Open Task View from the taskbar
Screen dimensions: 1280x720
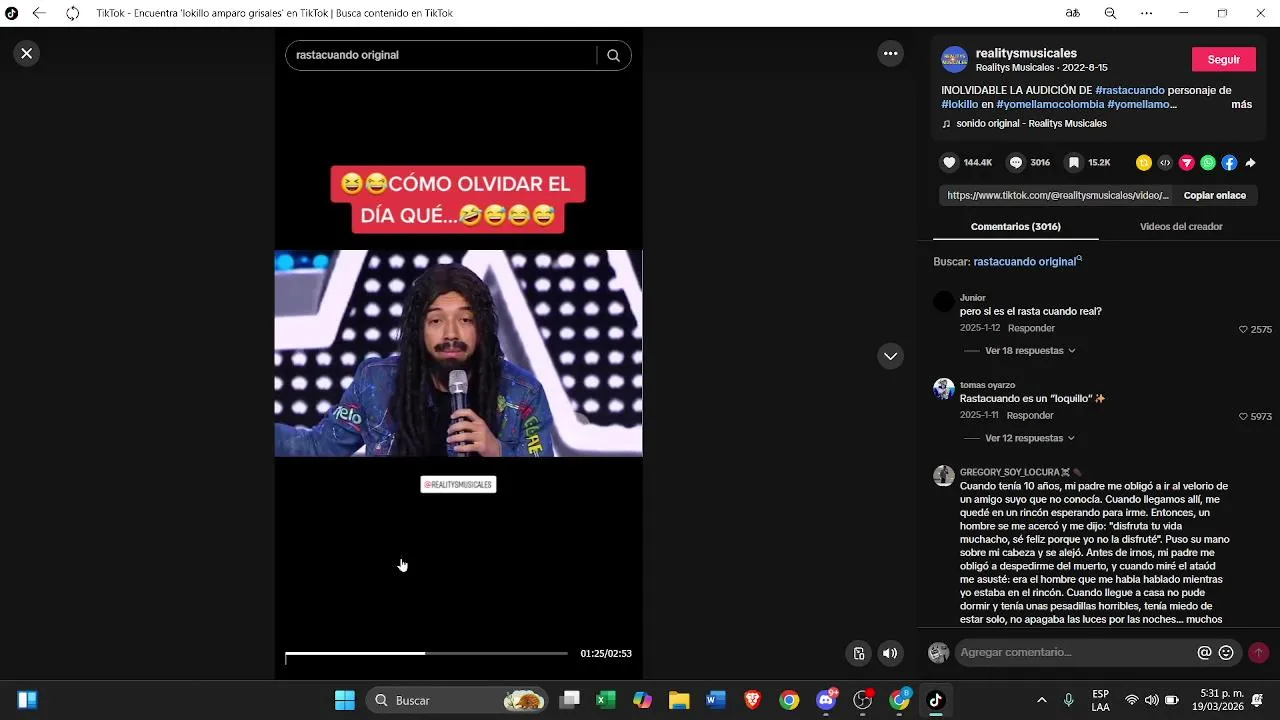pos(570,700)
